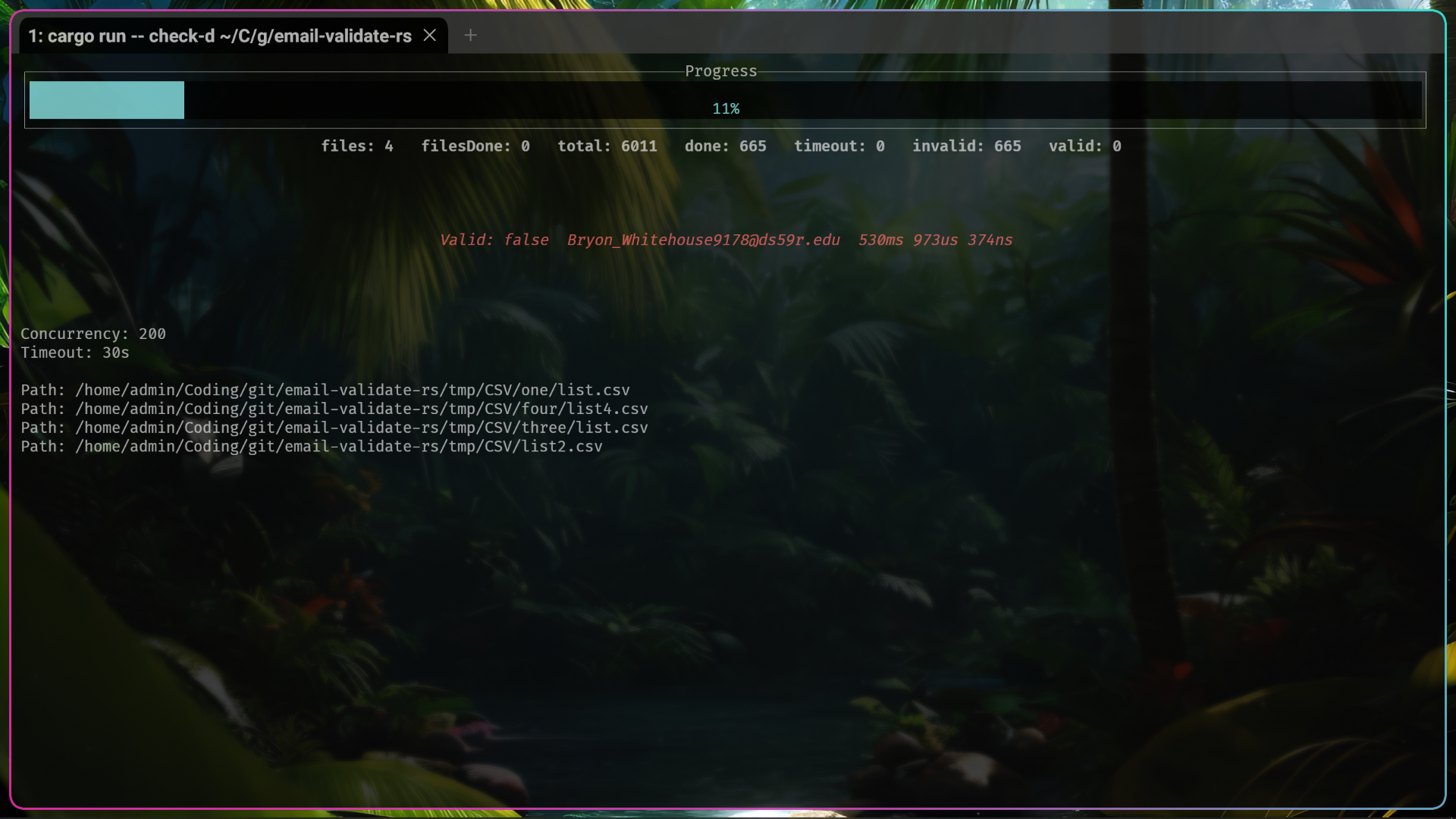
Task: Click the CSV/four/list4.csv path
Action: coord(566,409)
